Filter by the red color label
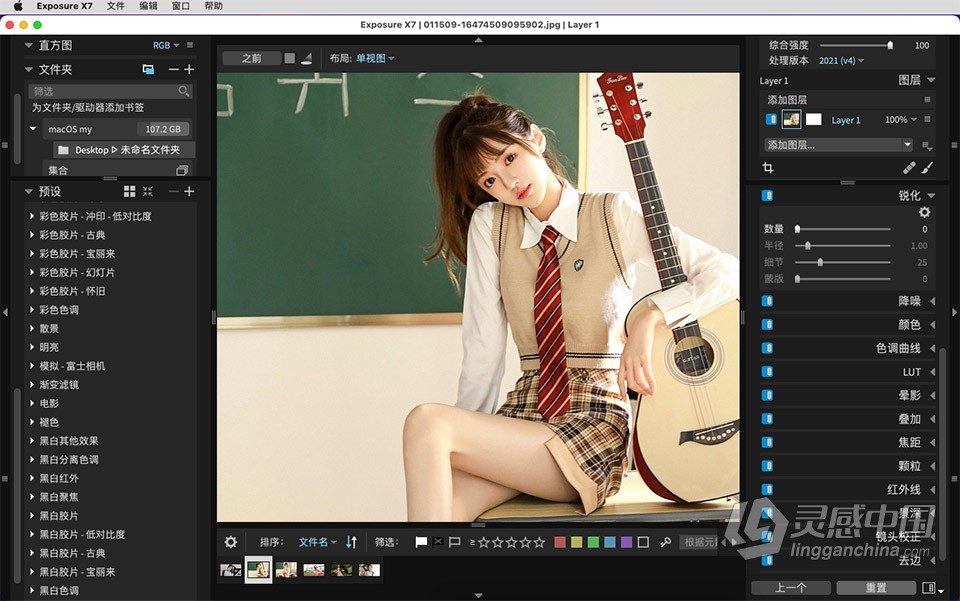Image resolution: width=960 pixels, height=601 pixels. pyautogui.click(x=560, y=542)
